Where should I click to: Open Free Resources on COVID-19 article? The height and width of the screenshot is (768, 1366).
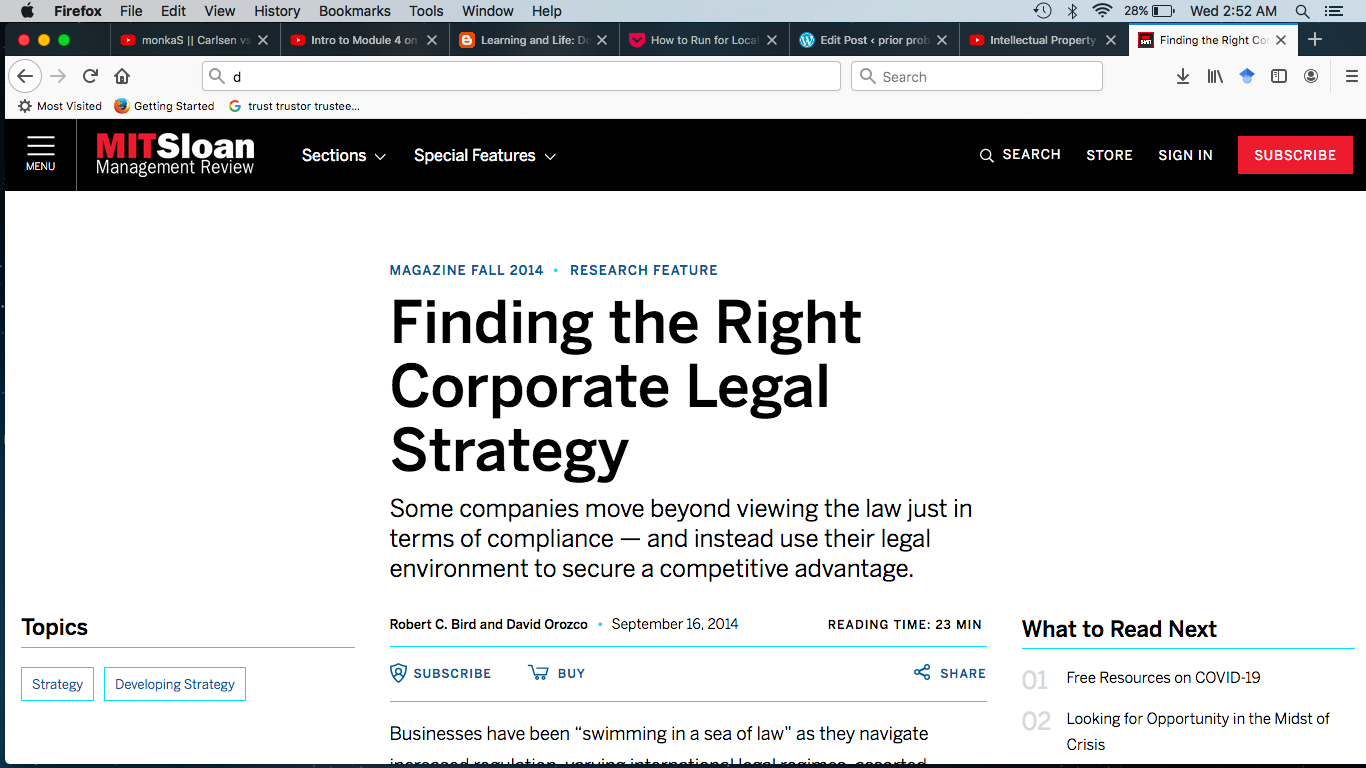click(x=1163, y=678)
